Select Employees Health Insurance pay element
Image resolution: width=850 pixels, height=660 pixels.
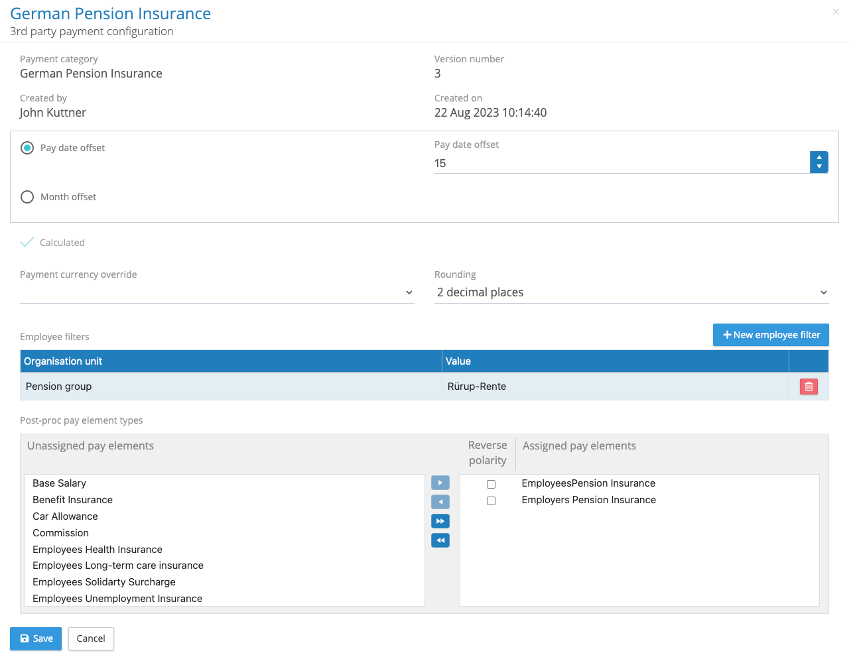97,549
